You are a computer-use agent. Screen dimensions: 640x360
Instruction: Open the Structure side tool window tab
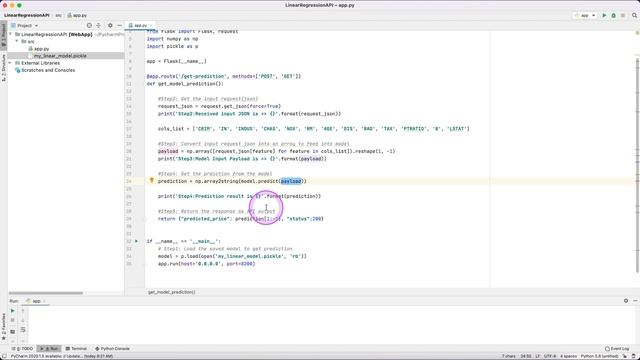tap(4, 67)
